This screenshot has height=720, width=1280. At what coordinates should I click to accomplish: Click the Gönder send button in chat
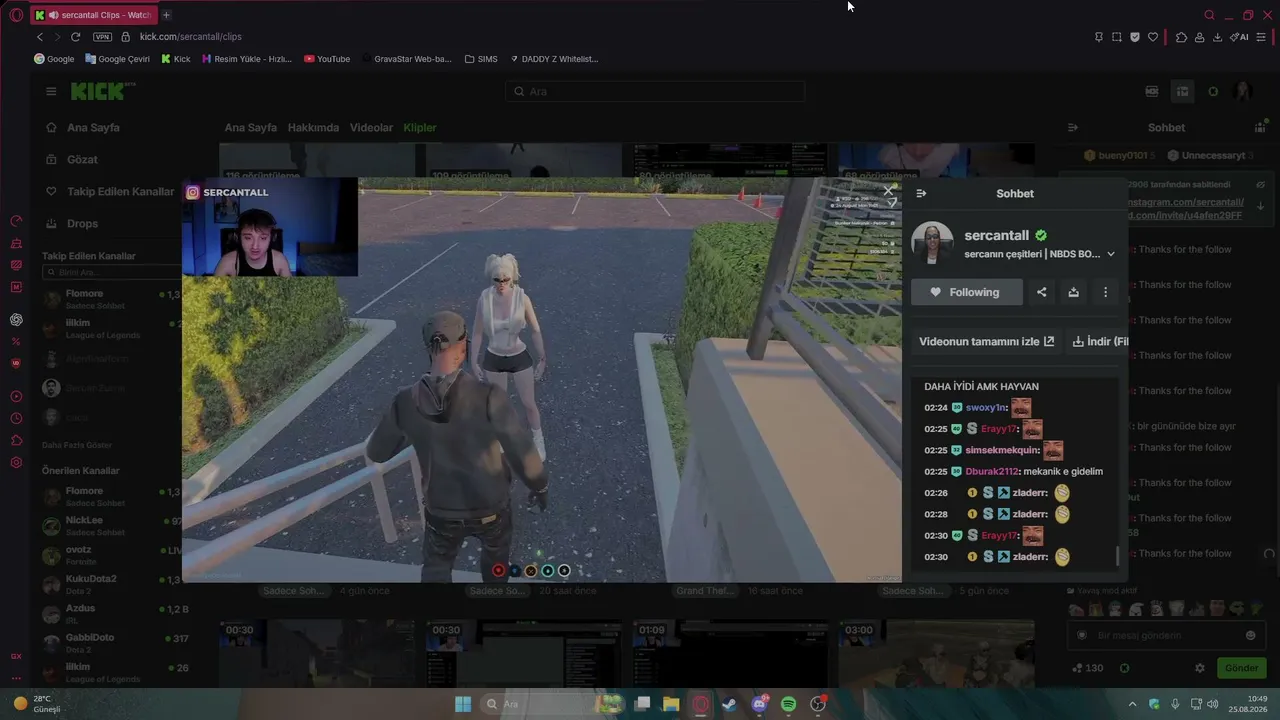(1242, 668)
